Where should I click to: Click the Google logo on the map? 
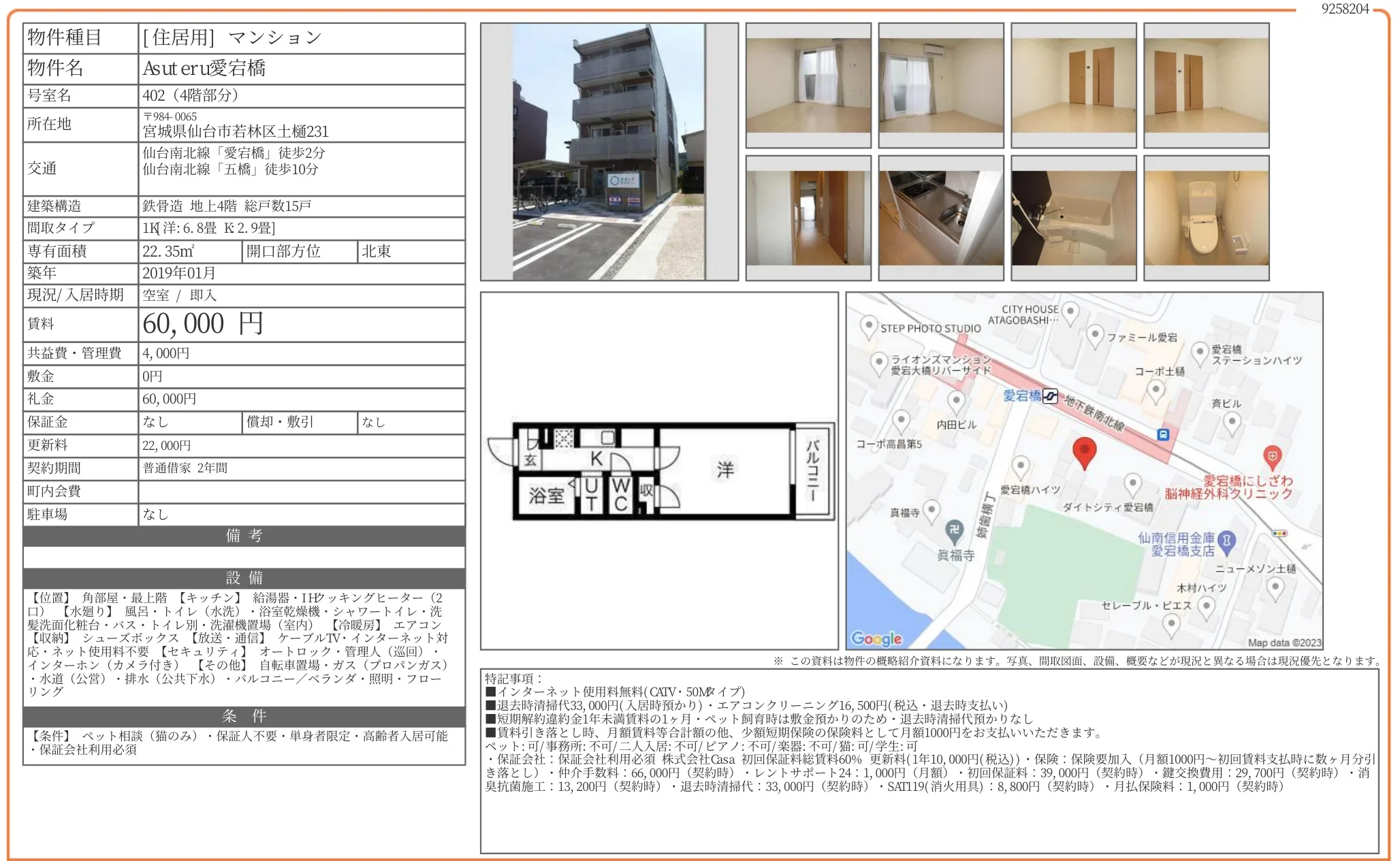(x=876, y=638)
